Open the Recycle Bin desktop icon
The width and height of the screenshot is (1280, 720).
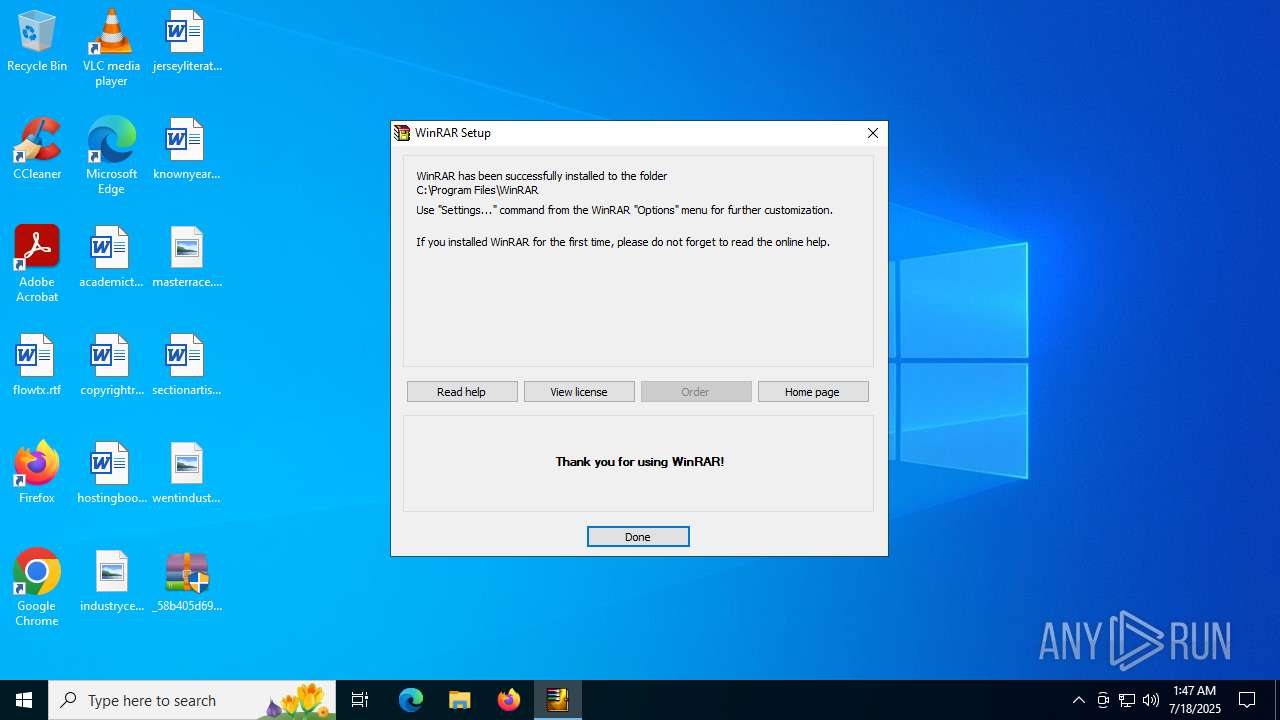37,42
